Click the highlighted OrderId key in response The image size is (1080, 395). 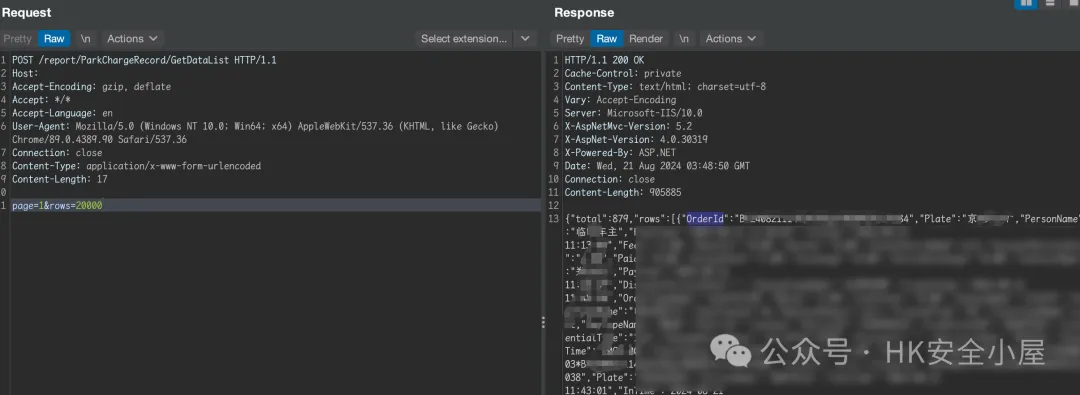coord(705,219)
